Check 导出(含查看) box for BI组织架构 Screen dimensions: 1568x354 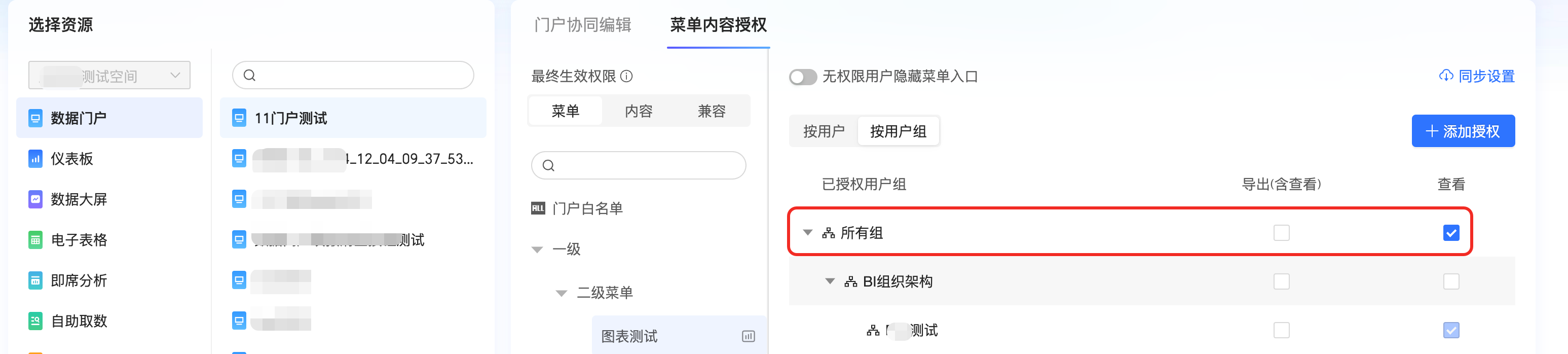[1281, 281]
